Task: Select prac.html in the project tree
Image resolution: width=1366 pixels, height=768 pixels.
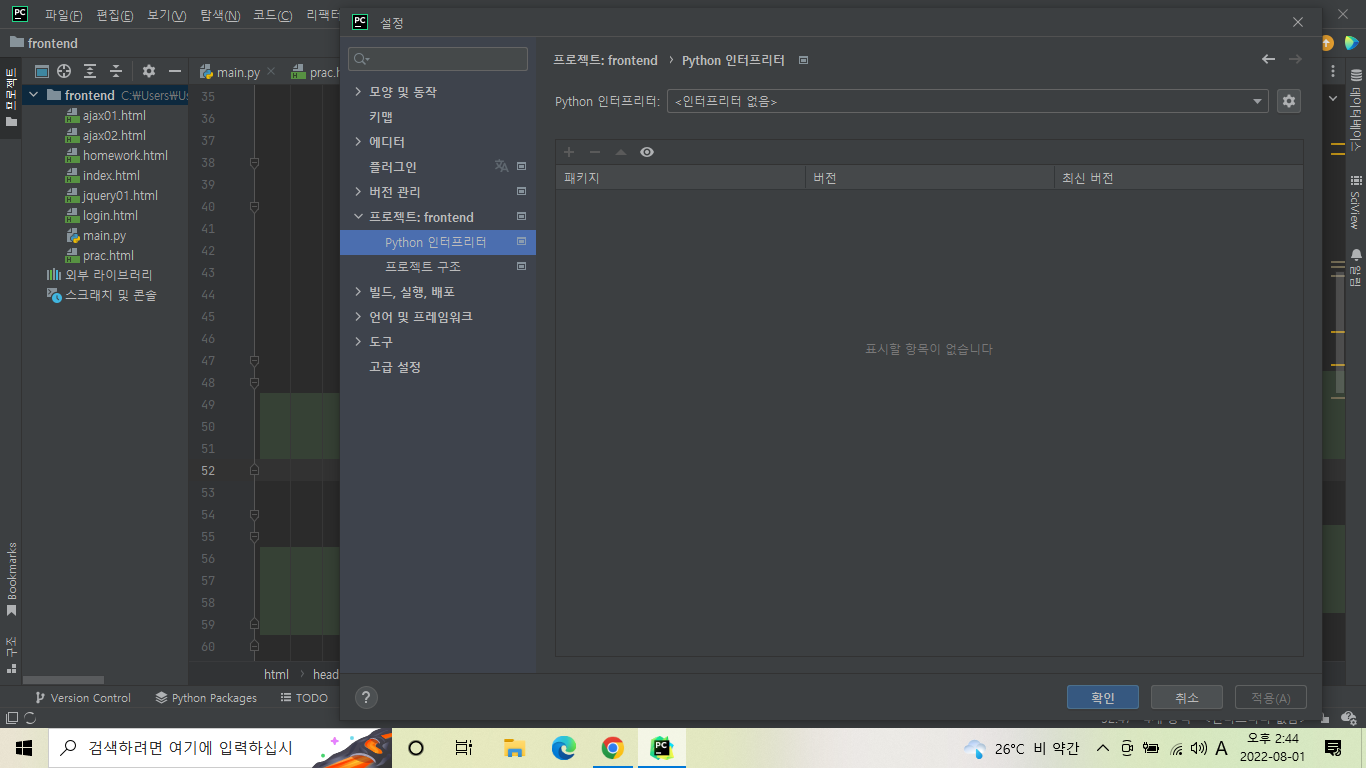Action: [x=108, y=255]
